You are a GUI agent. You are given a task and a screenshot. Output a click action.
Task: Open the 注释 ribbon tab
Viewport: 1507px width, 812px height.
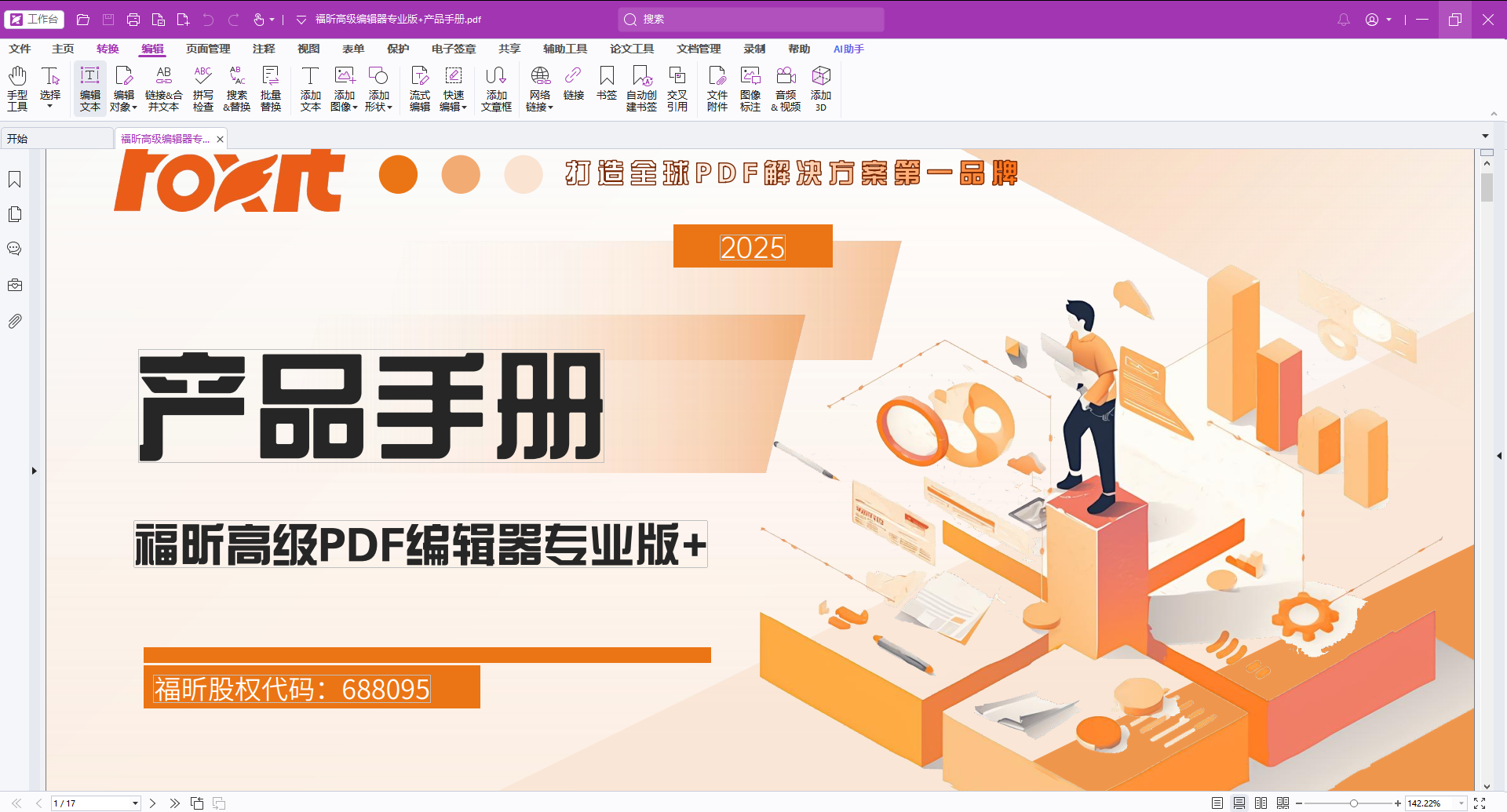pyautogui.click(x=264, y=49)
